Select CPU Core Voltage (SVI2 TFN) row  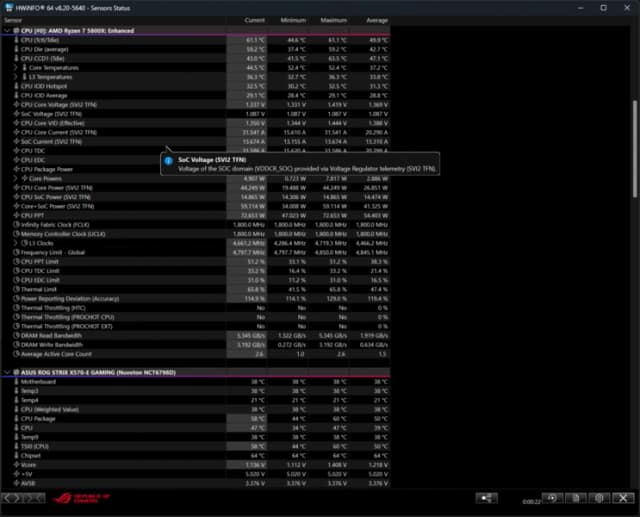tap(196, 105)
